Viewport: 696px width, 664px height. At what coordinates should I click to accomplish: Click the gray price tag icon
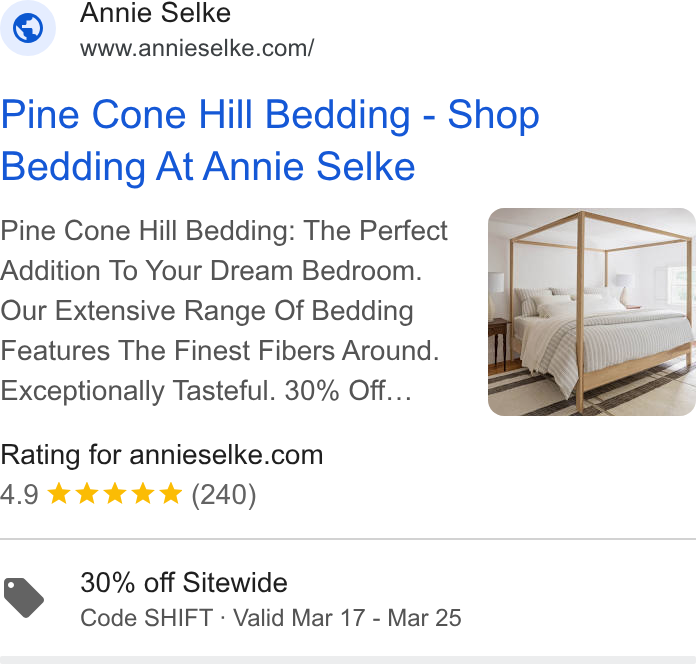(x=24, y=597)
